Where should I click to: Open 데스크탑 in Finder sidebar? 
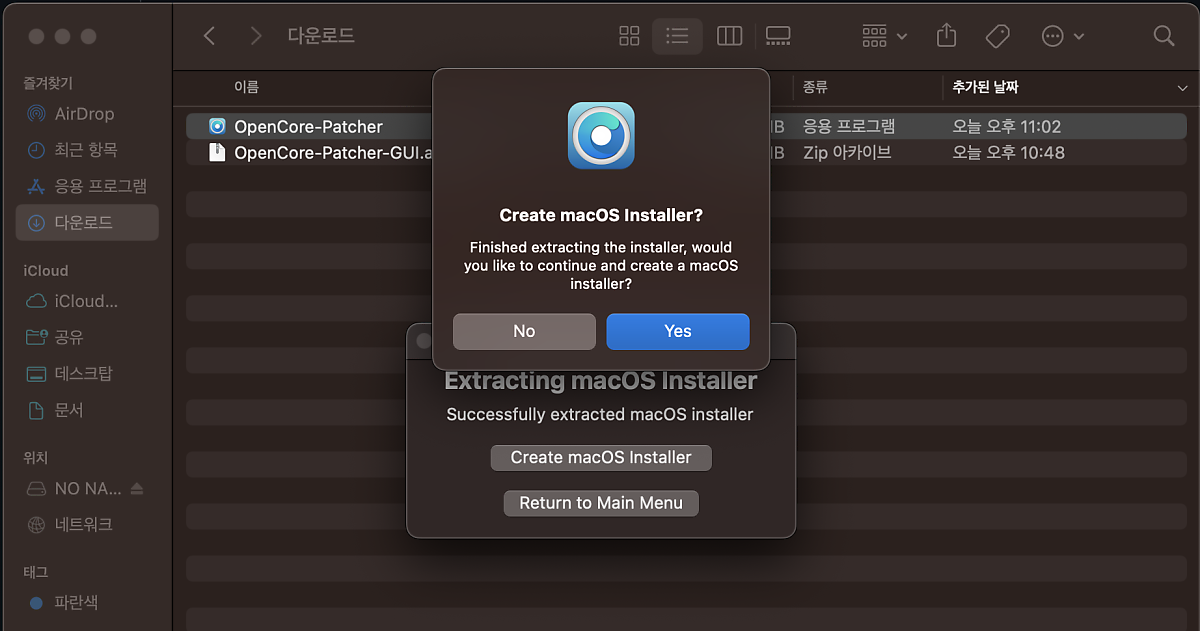tap(87, 374)
